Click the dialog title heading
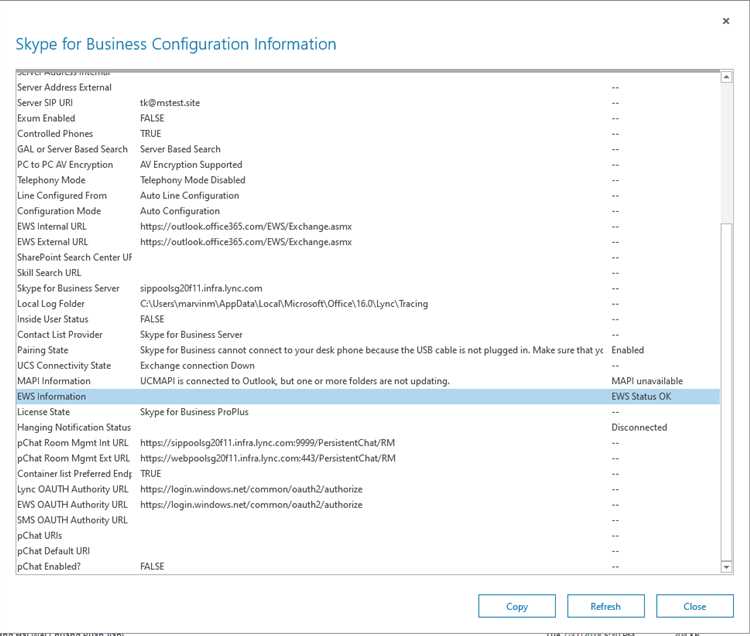750x636 pixels. 176,44
